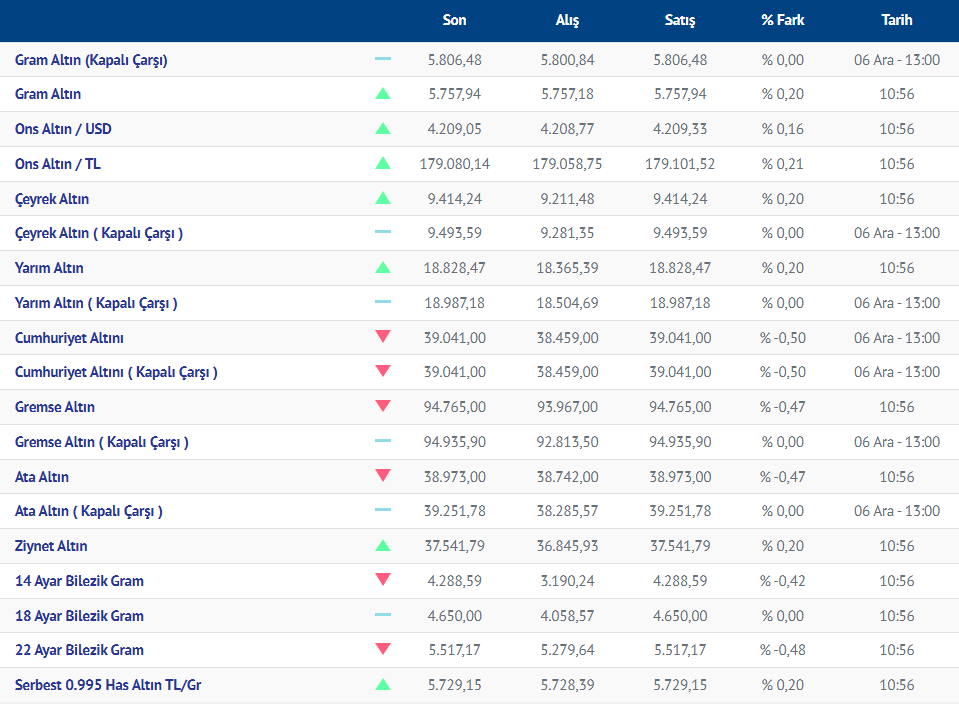Click the red down arrow beside Cumhuriyet Altını
The height and width of the screenshot is (704, 959).
[383, 337]
